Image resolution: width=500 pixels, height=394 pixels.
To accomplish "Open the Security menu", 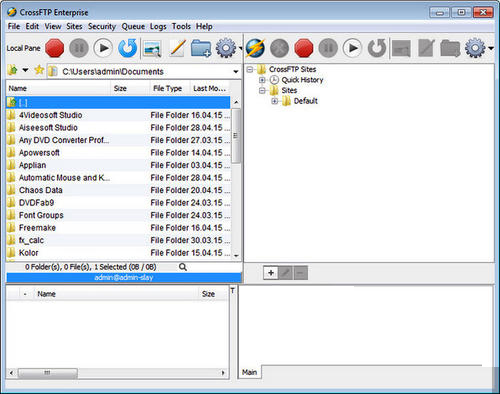I will (x=102, y=26).
